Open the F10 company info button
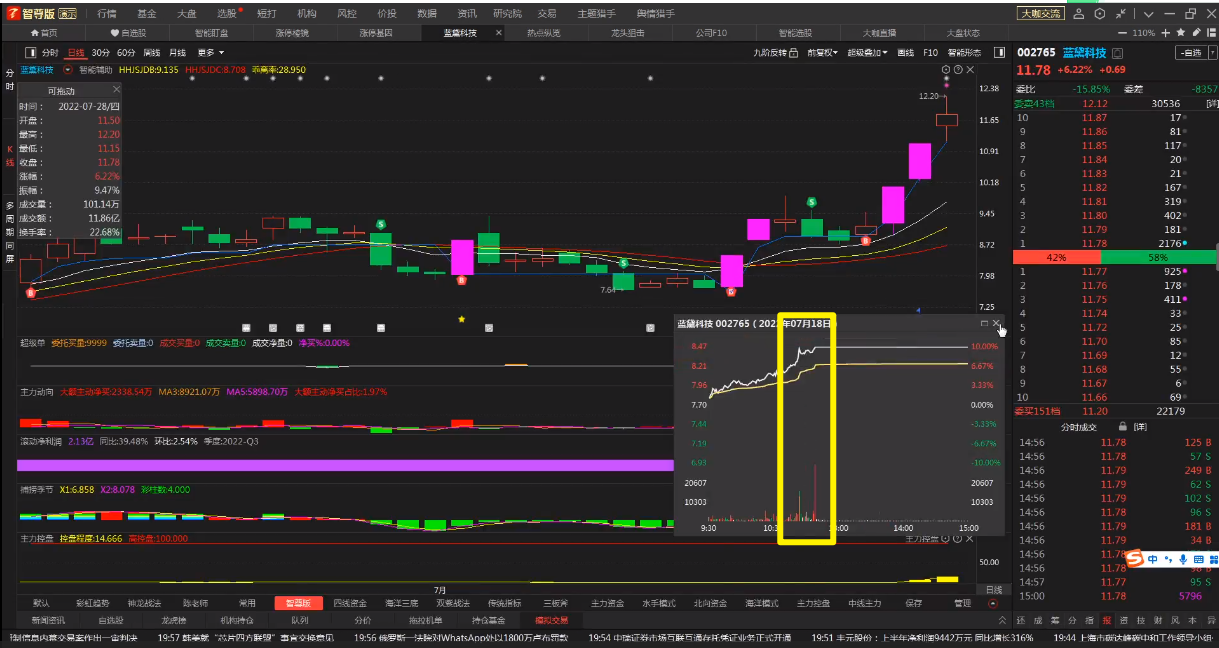The image size is (1219, 648). [930, 52]
